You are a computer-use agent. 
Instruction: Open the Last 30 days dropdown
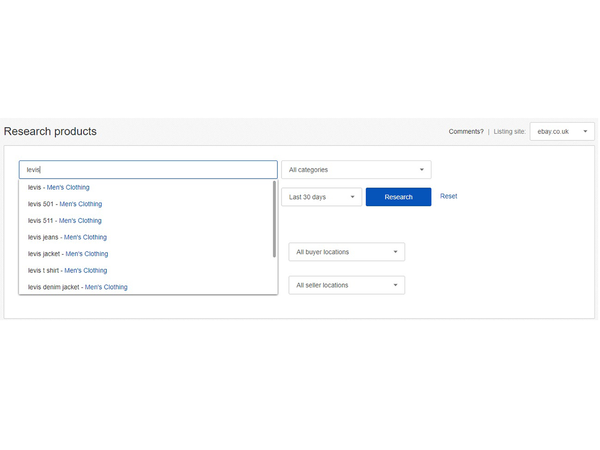coord(321,197)
